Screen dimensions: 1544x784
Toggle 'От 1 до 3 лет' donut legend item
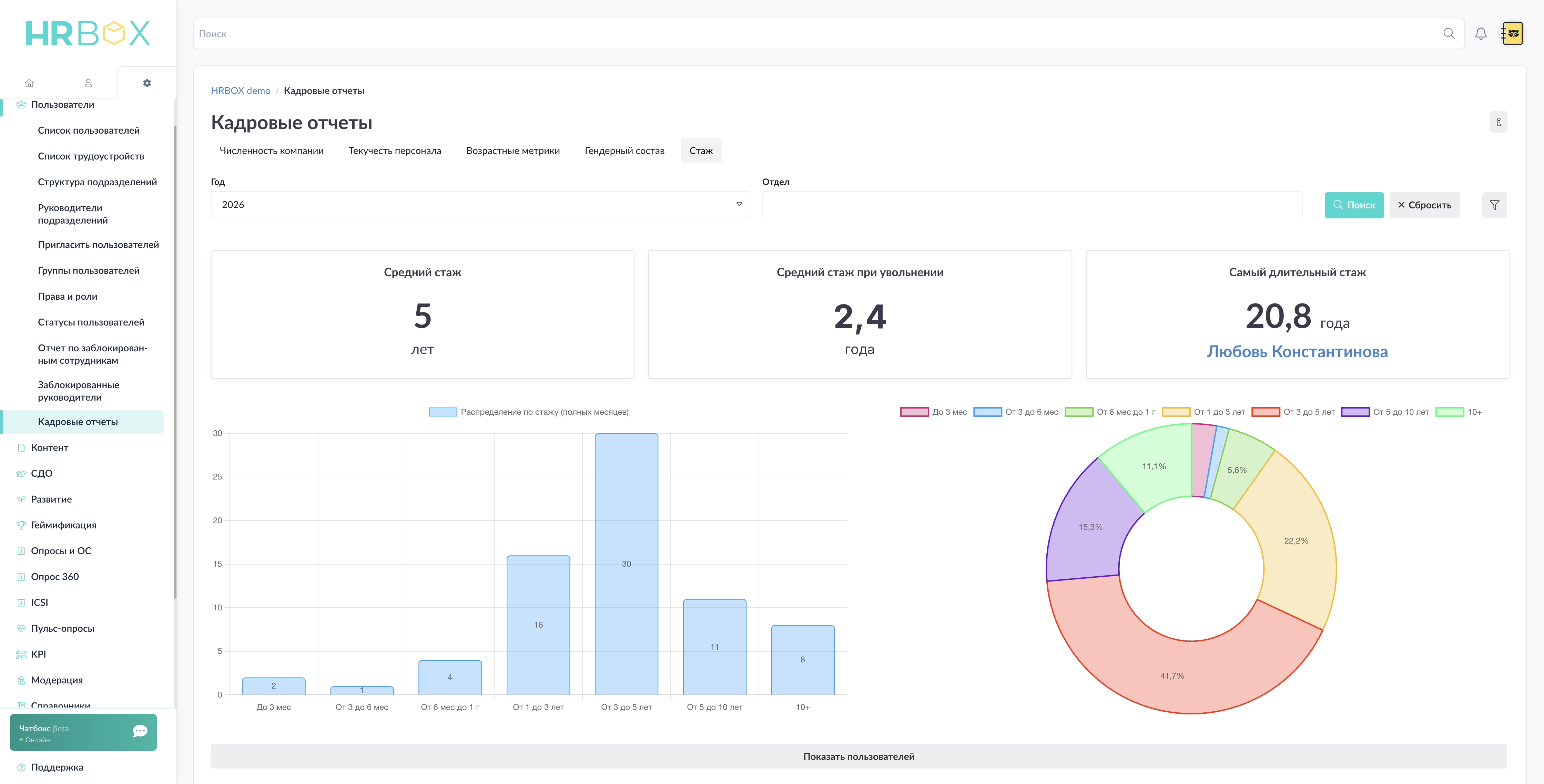(1203, 412)
